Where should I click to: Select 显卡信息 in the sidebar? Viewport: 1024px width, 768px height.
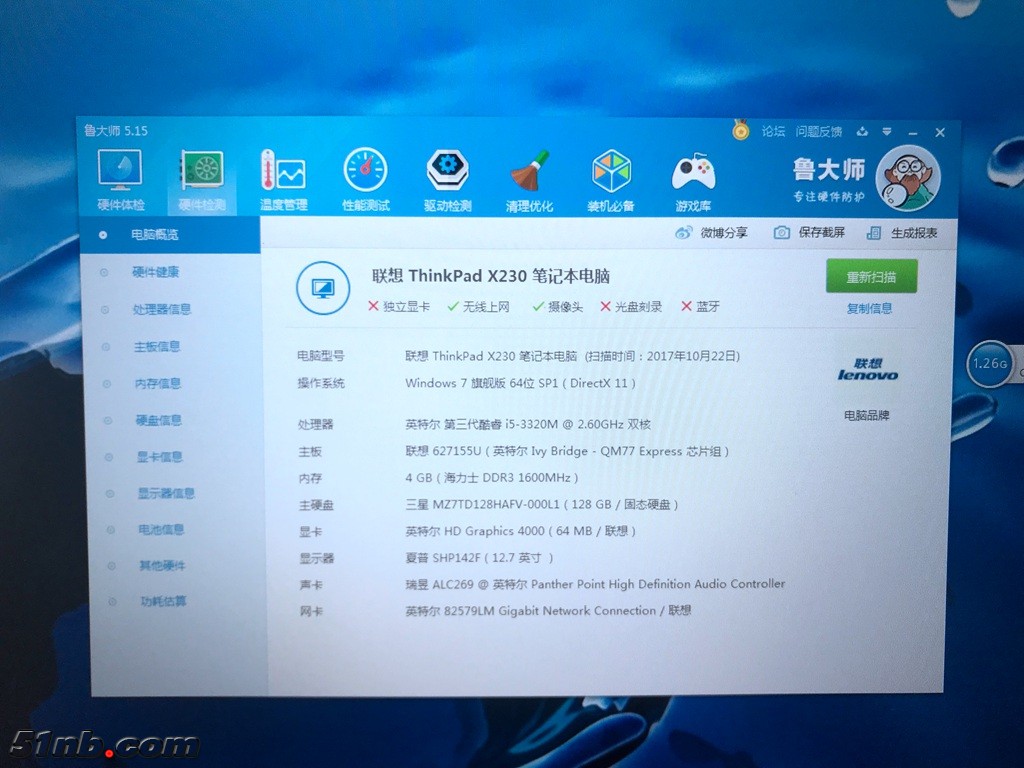tap(159, 456)
